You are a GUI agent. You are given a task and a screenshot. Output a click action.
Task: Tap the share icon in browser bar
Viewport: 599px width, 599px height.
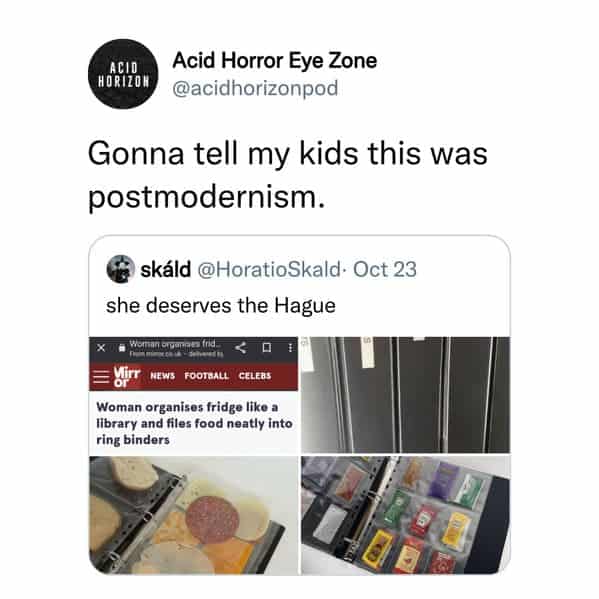tap(240, 347)
